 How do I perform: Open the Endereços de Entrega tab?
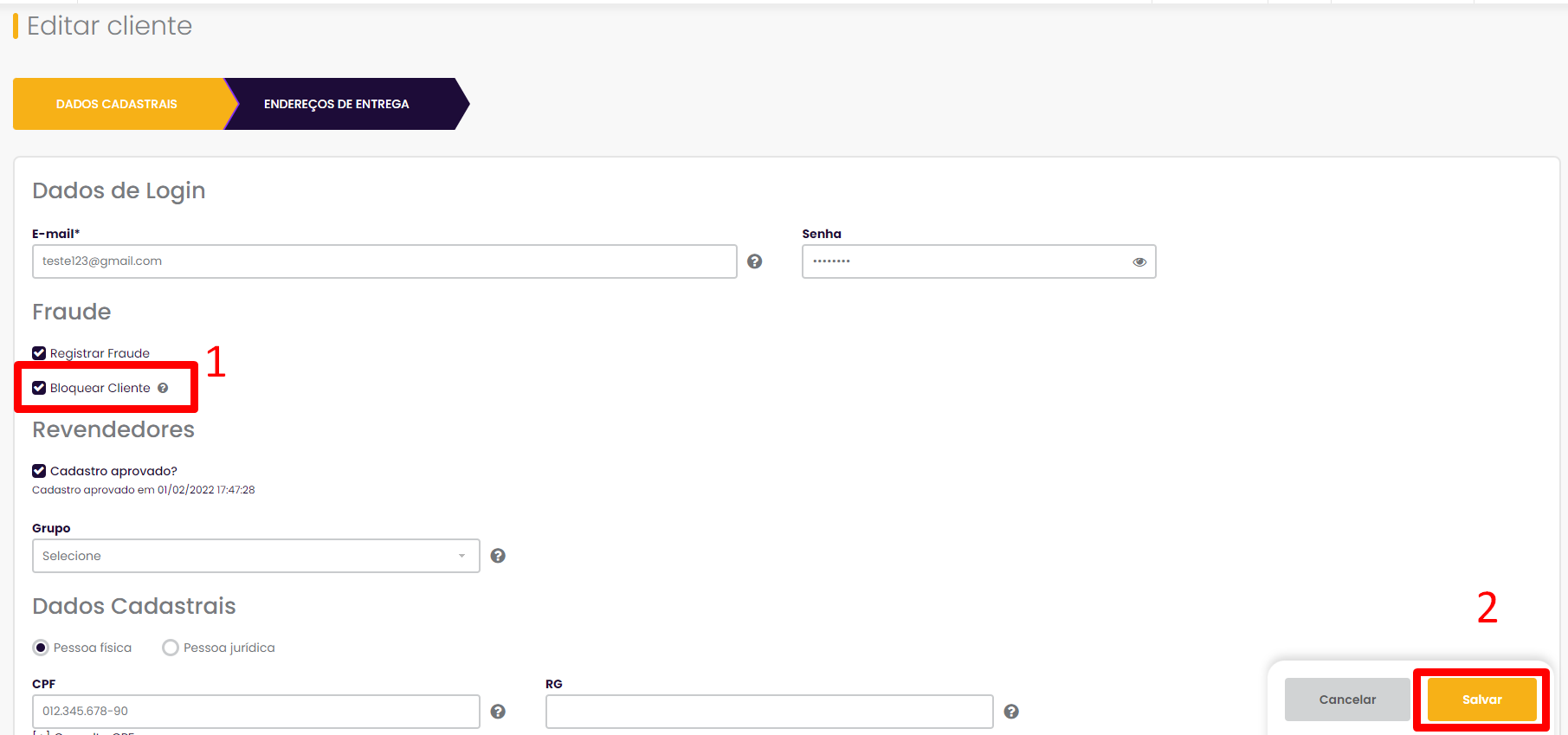click(x=337, y=104)
